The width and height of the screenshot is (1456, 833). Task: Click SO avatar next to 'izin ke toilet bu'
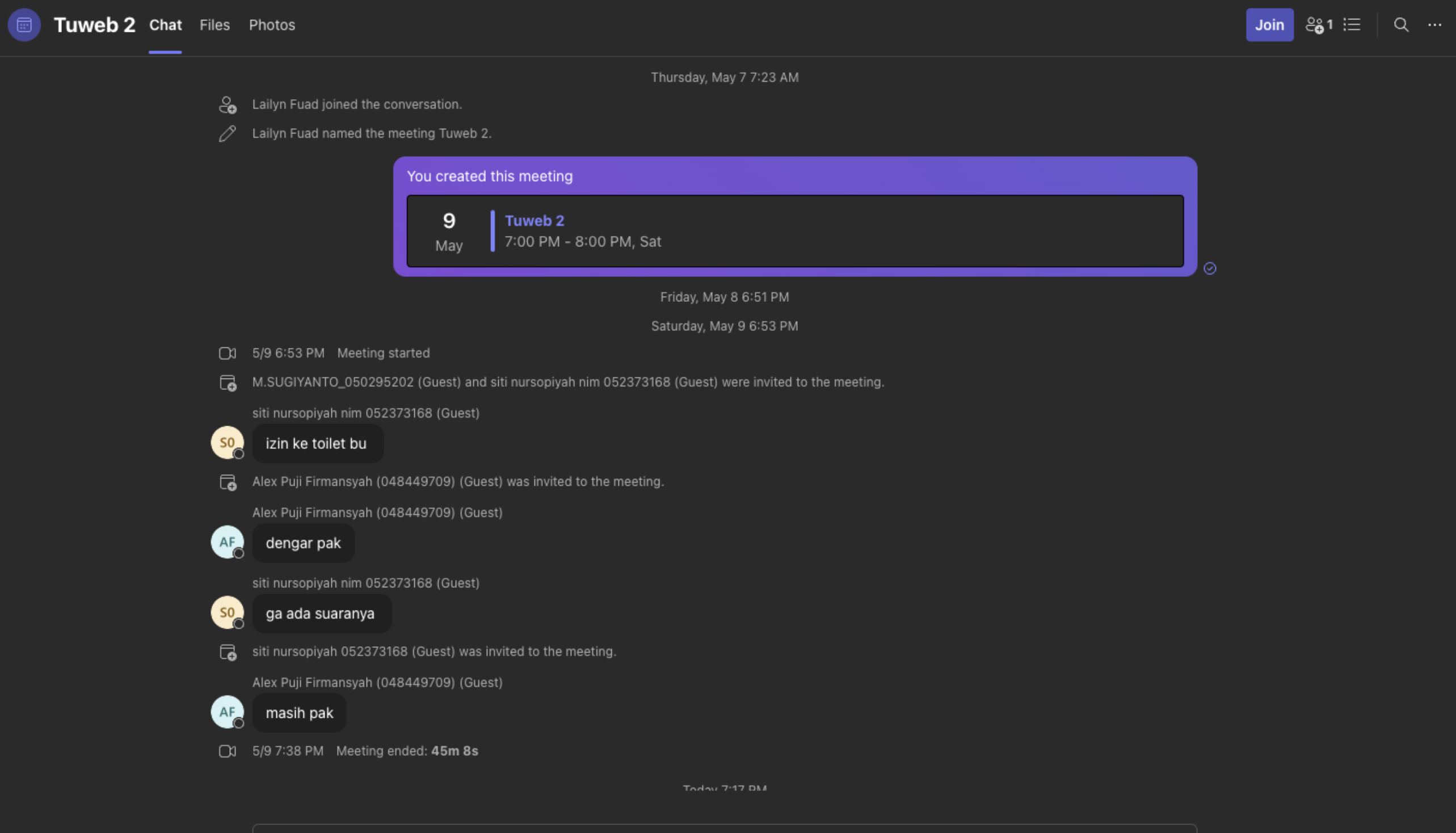pos(227,442)
